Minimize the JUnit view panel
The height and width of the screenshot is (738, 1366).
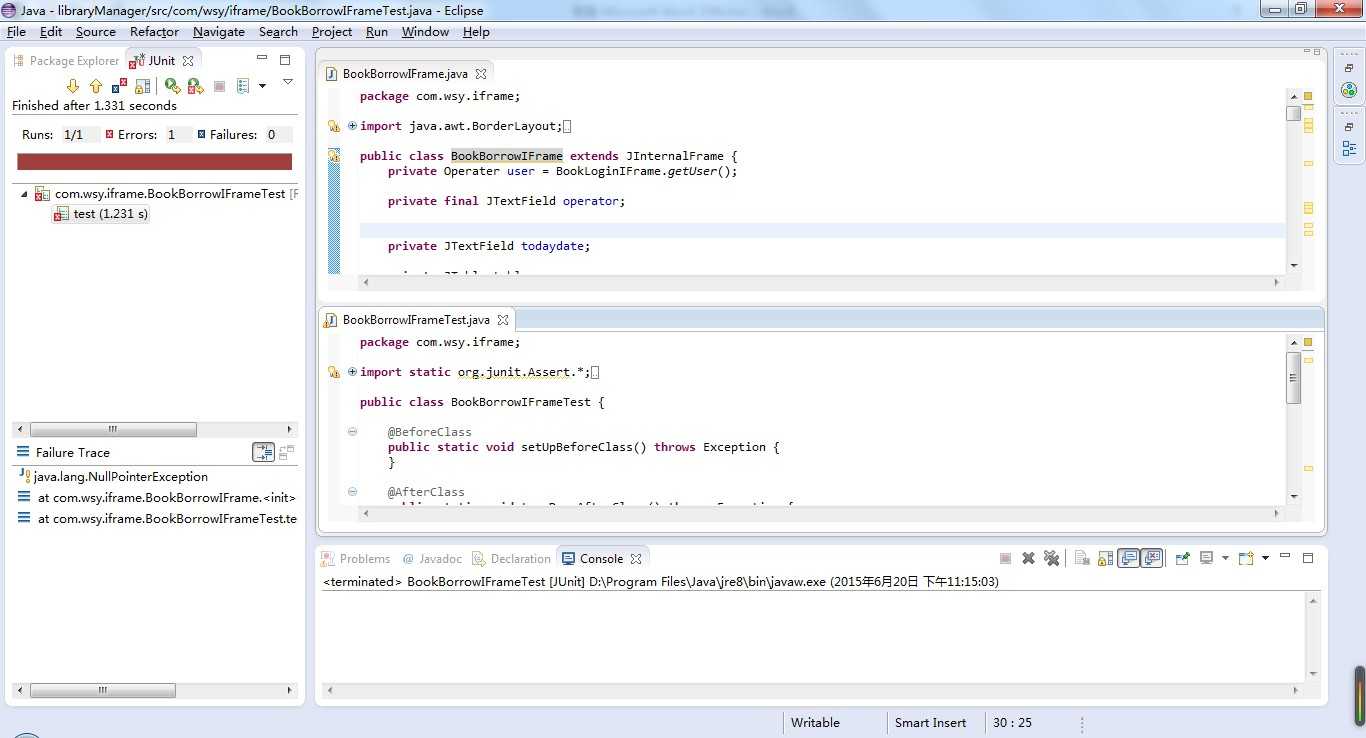262,59
